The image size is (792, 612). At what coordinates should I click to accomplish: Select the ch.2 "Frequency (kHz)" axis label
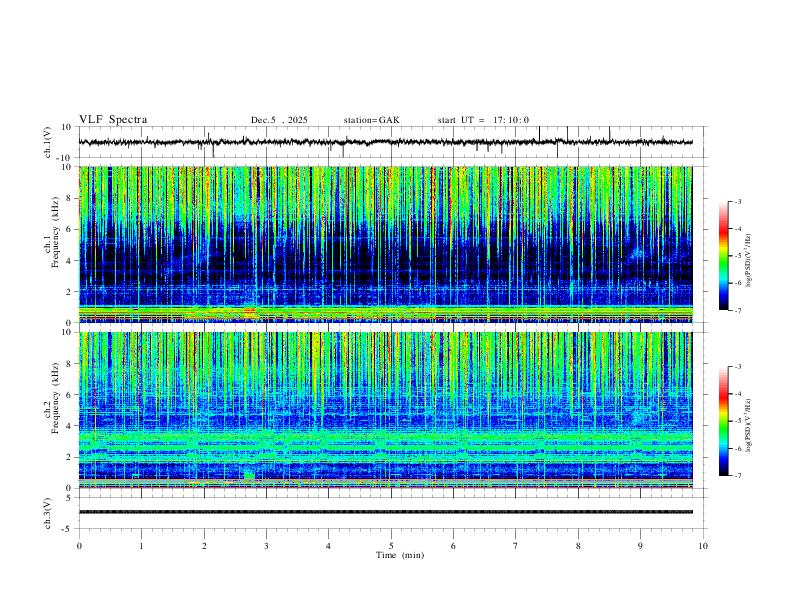click(x=56, y=397)
